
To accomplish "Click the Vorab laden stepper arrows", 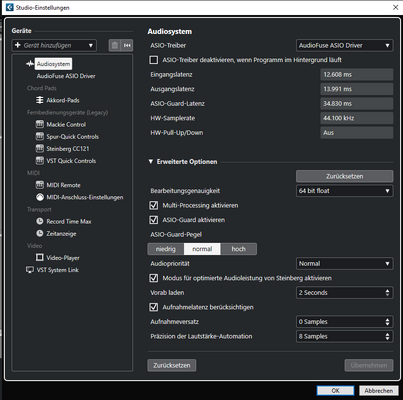I will coord(387,293).
